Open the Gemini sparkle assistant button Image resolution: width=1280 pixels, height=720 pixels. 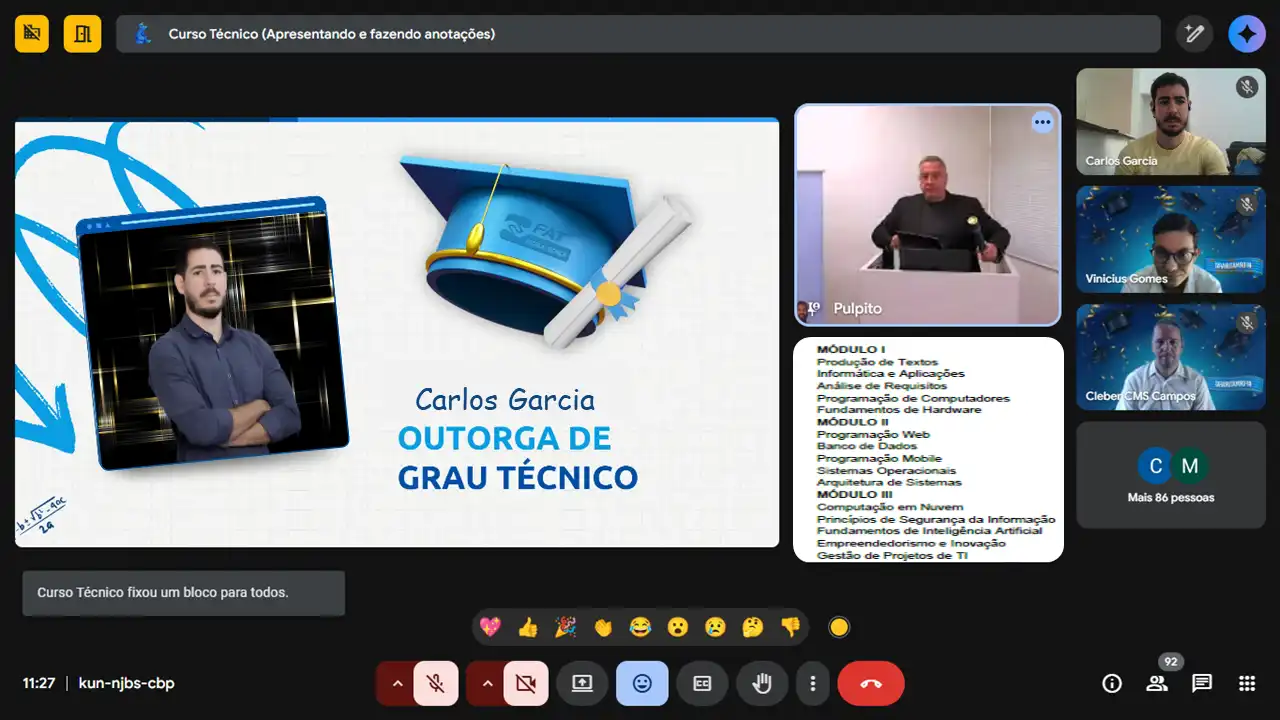[x=1247, y=34]
